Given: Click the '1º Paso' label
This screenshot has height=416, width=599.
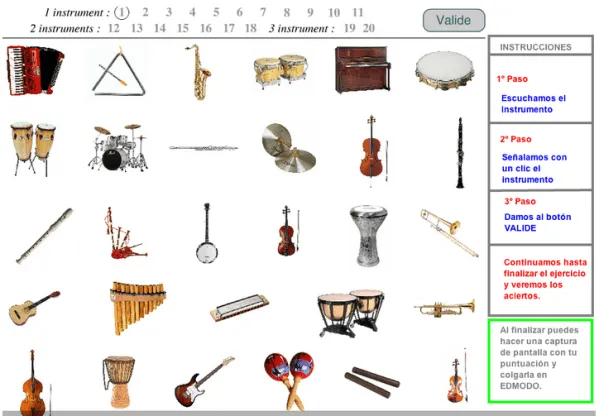Looking at the screenshot, I should click(512, 79).
